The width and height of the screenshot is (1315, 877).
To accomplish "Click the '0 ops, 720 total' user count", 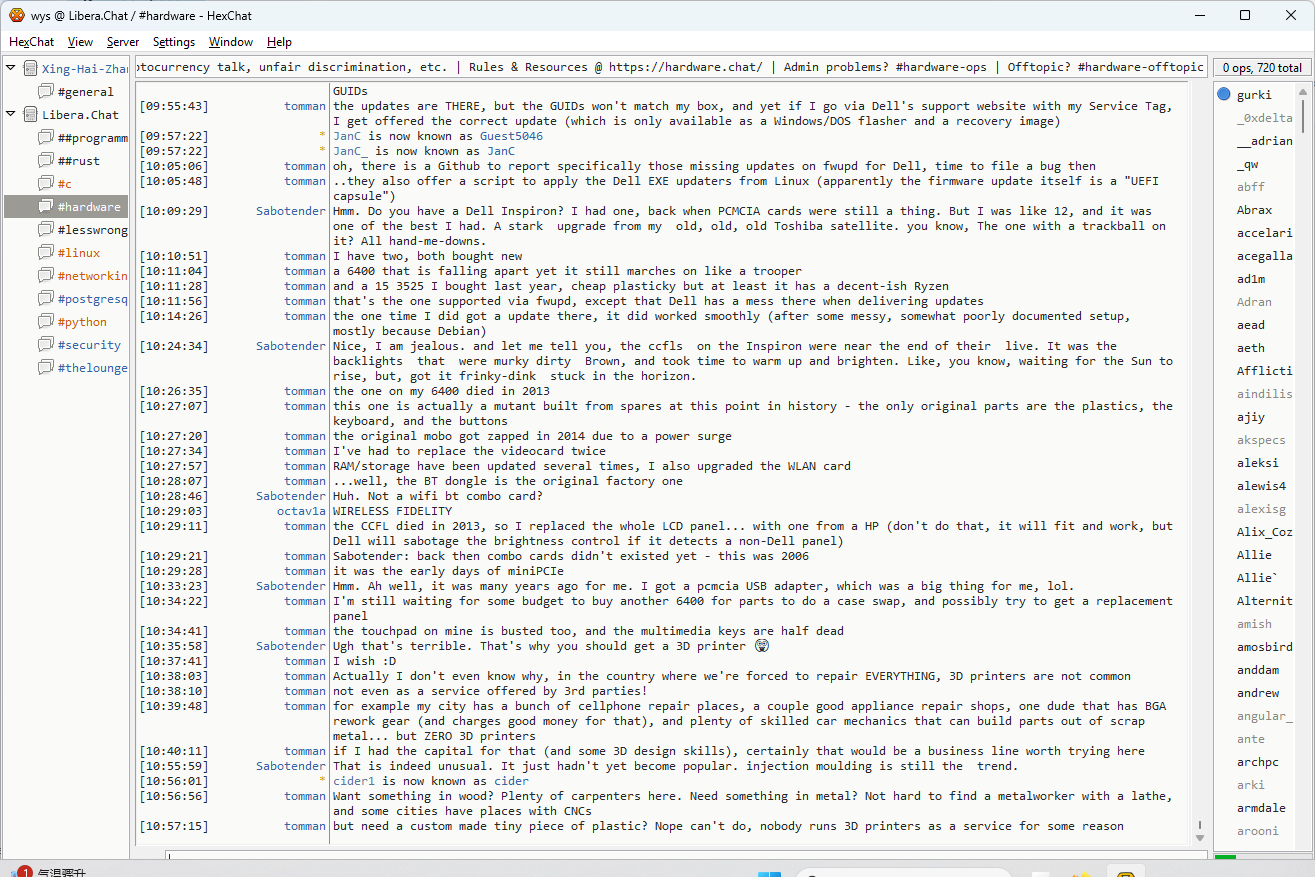I will [x=1262, y=68].
